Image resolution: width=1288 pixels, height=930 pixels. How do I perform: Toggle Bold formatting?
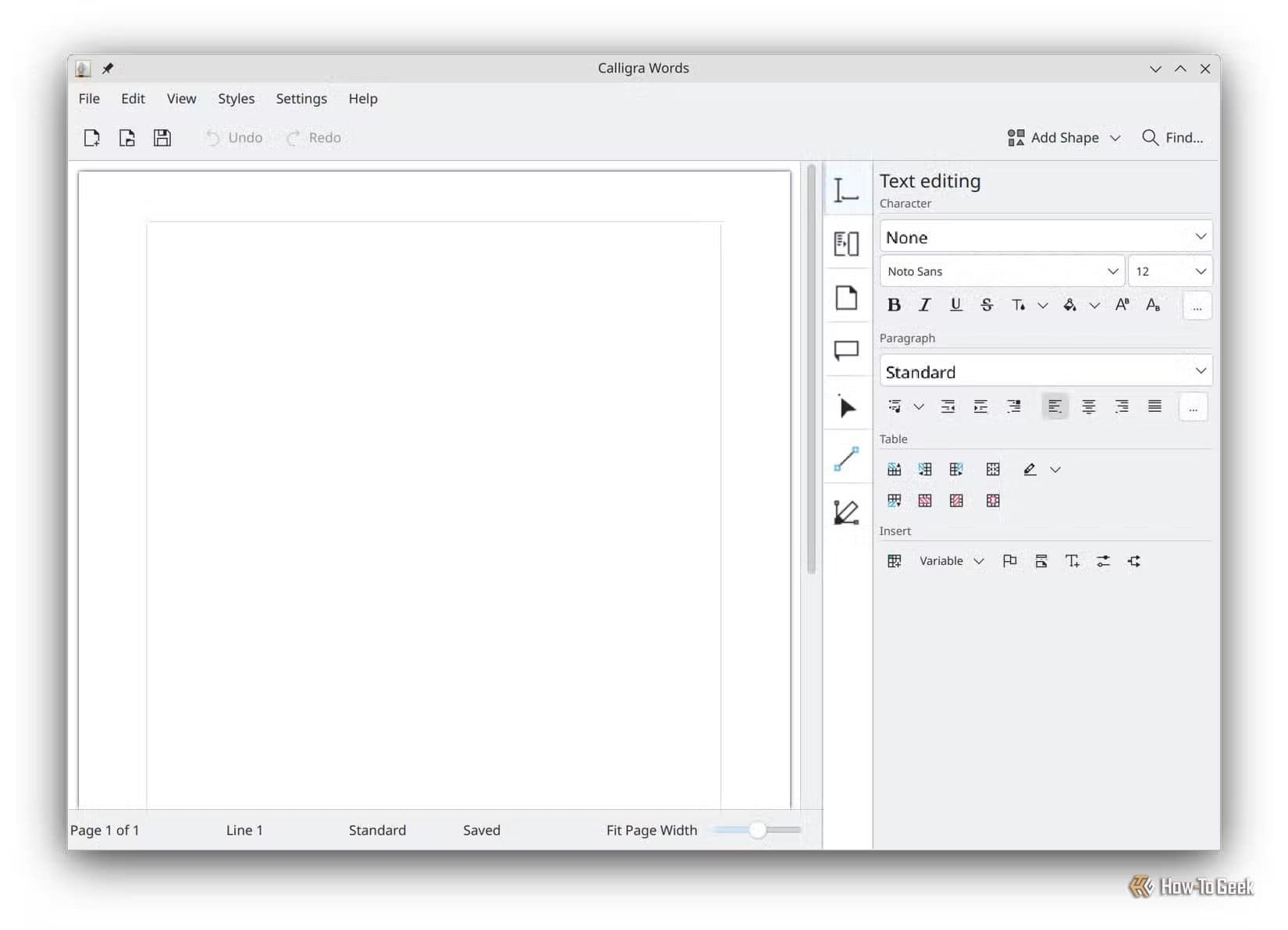(x=895, y=305)
